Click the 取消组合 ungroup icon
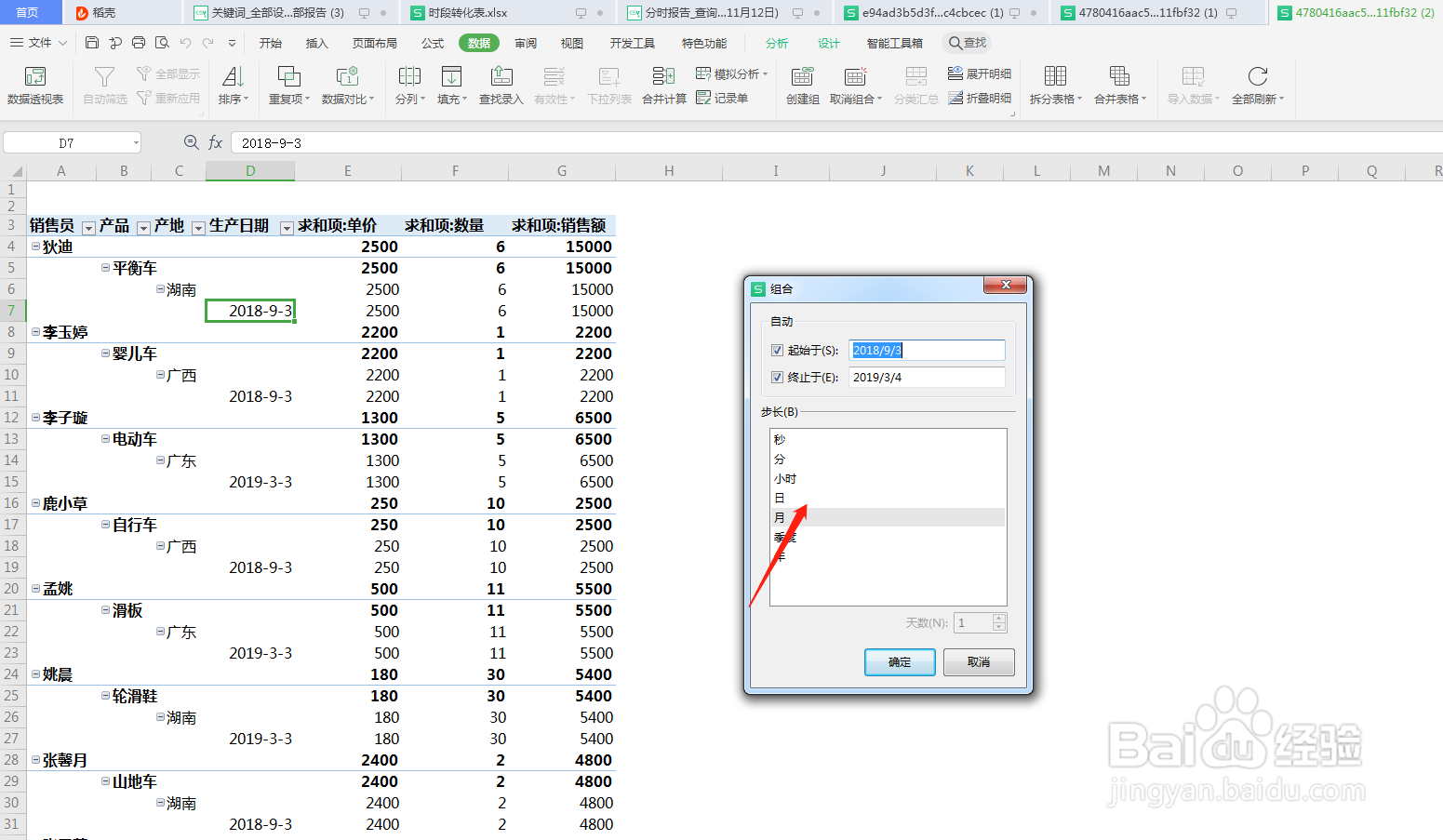 [855, 76]
